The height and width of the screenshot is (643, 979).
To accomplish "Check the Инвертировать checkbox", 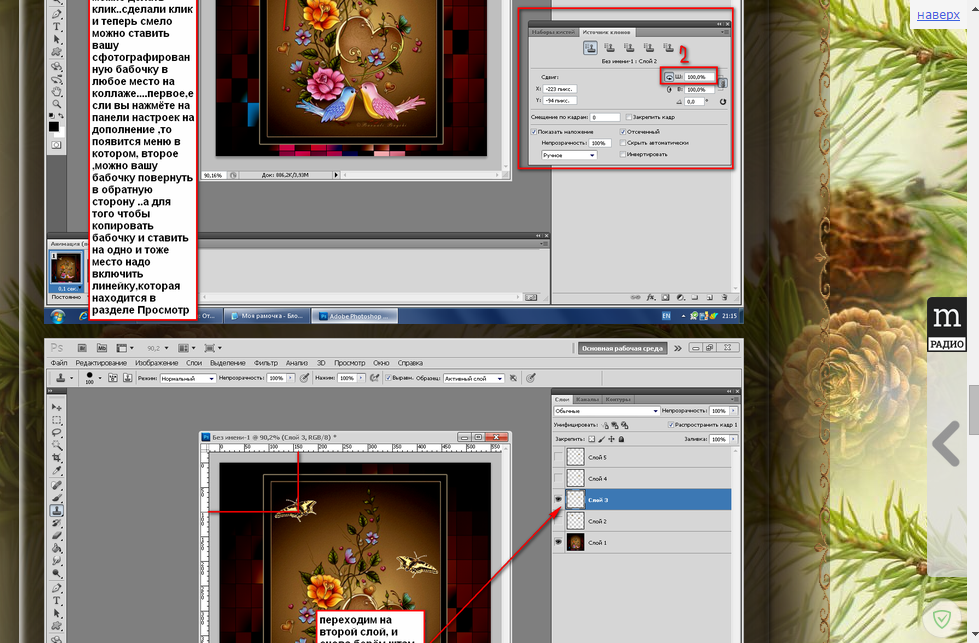I will 622,154.
